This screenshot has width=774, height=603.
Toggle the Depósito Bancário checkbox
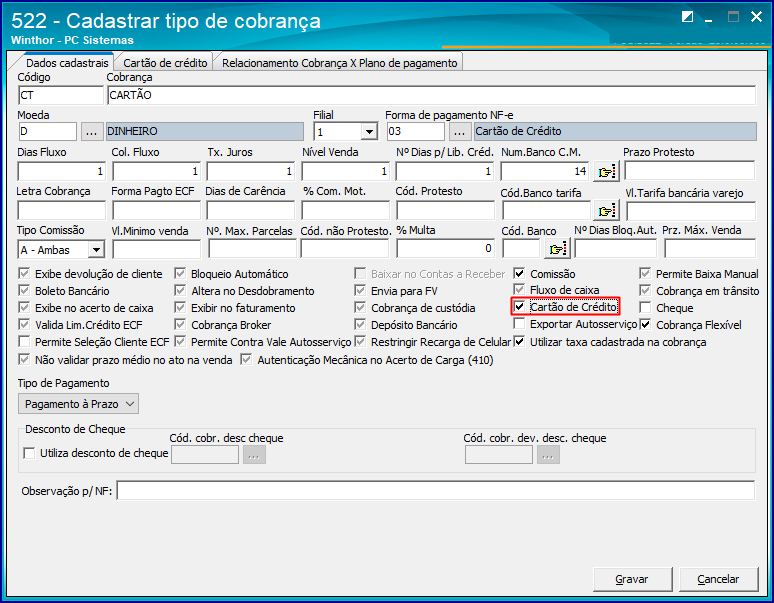[x=360, y=324]
